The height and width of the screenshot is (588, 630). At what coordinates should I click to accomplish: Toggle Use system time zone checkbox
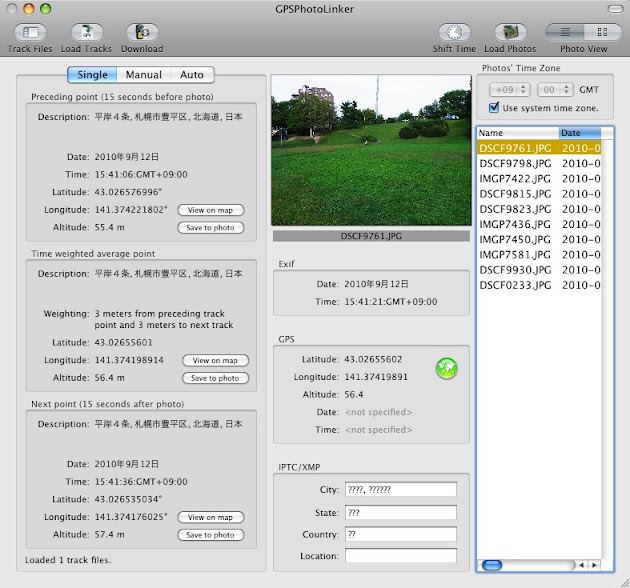495,107
